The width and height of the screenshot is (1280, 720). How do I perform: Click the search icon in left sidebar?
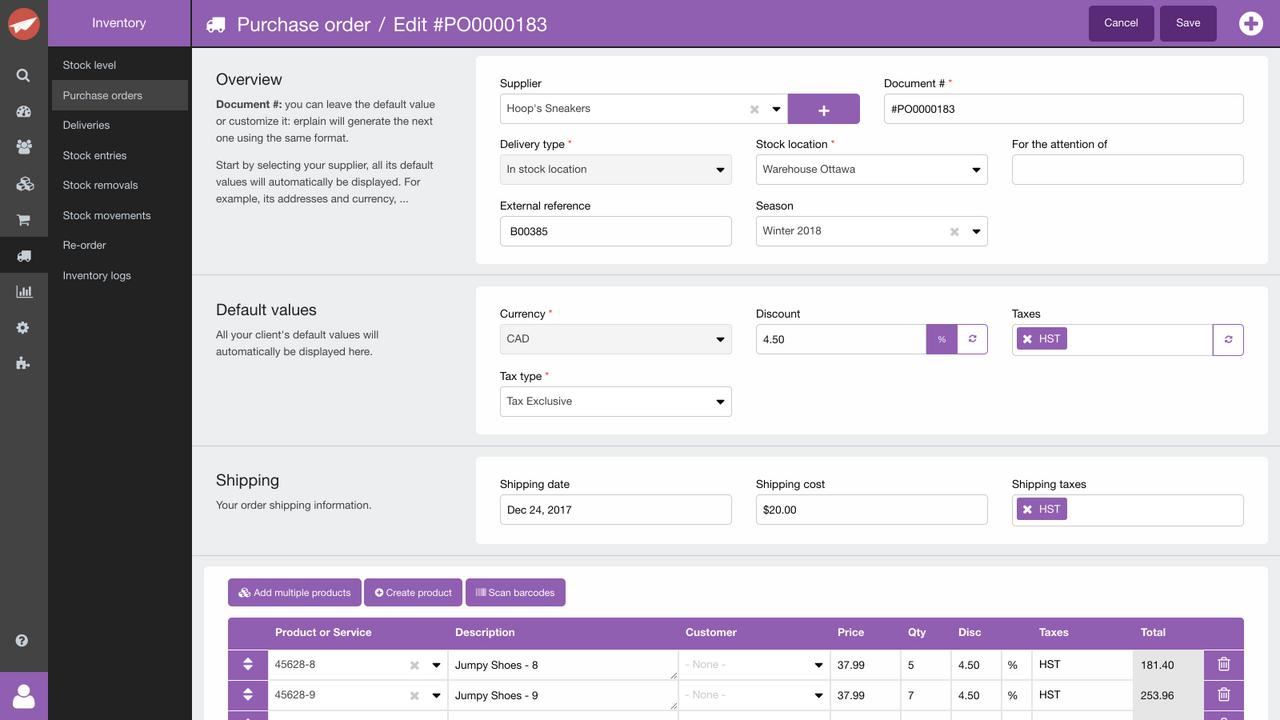[23, 75]
